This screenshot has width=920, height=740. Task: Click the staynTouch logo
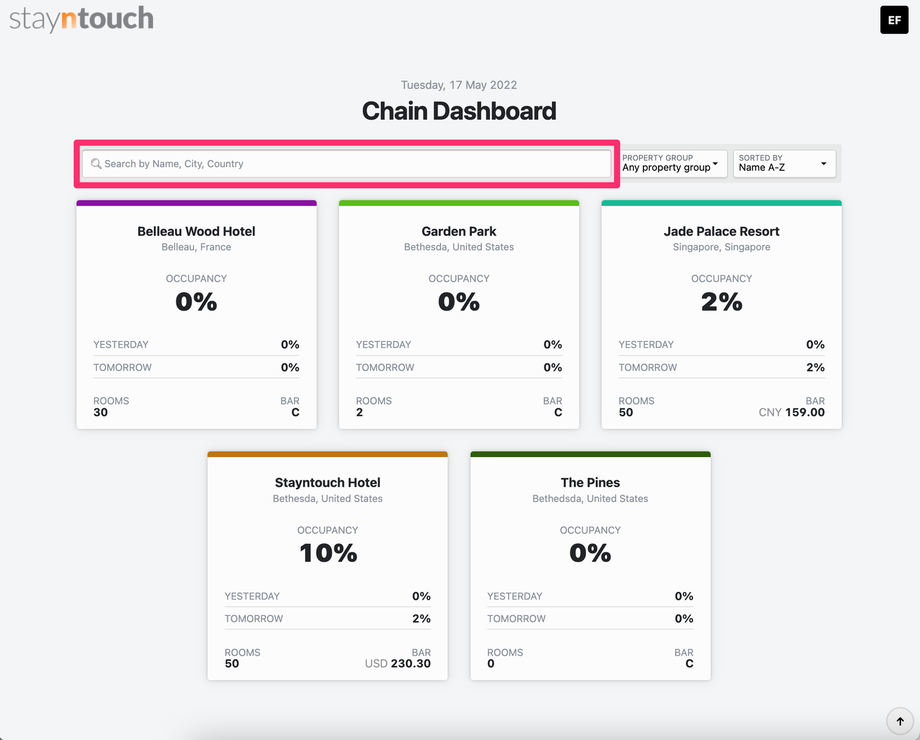click(82, 19)
